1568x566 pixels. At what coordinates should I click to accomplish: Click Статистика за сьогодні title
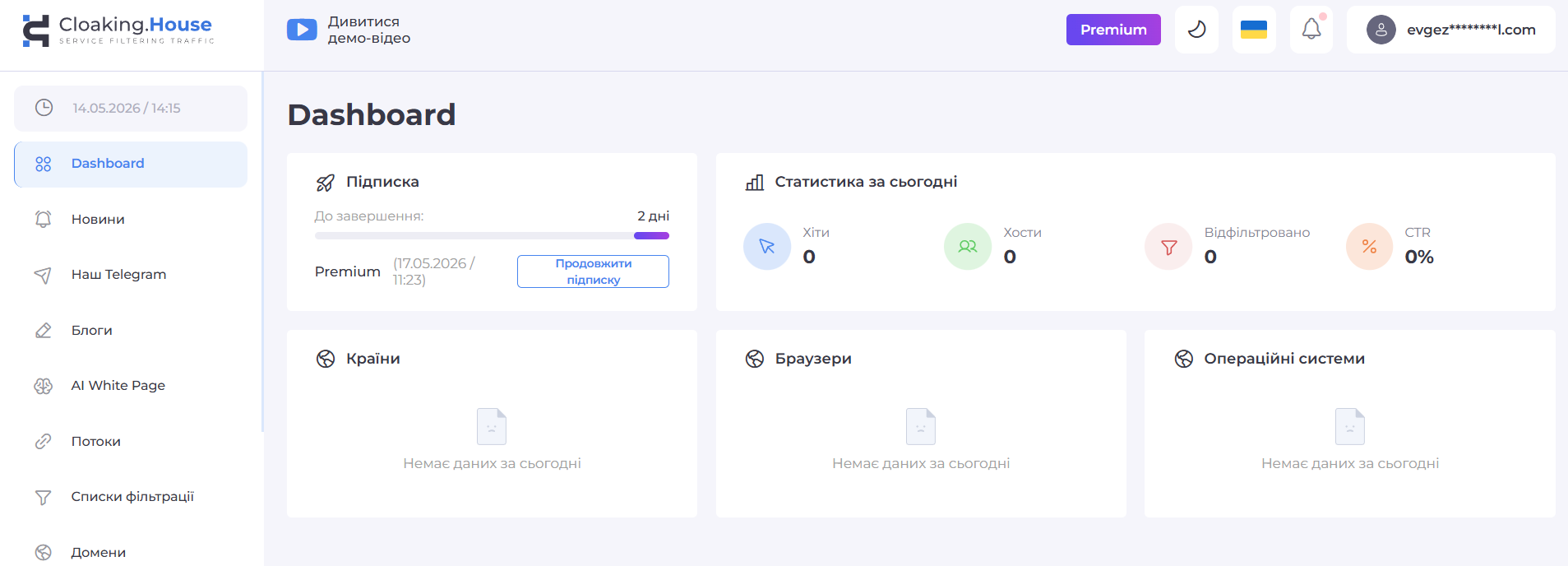866,182
